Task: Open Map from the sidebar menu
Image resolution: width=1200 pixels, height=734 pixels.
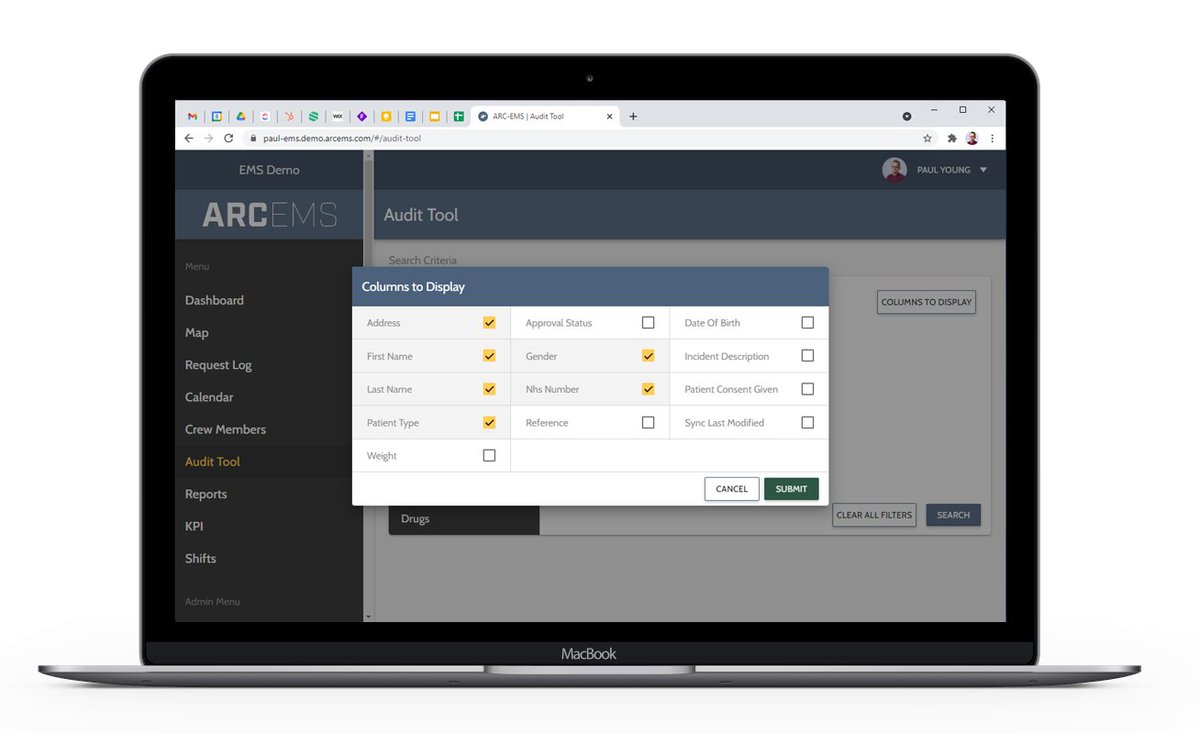Action: 197,333
